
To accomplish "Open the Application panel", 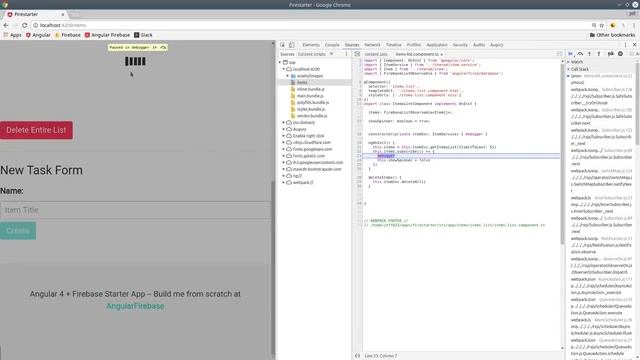I will point(437,45).
